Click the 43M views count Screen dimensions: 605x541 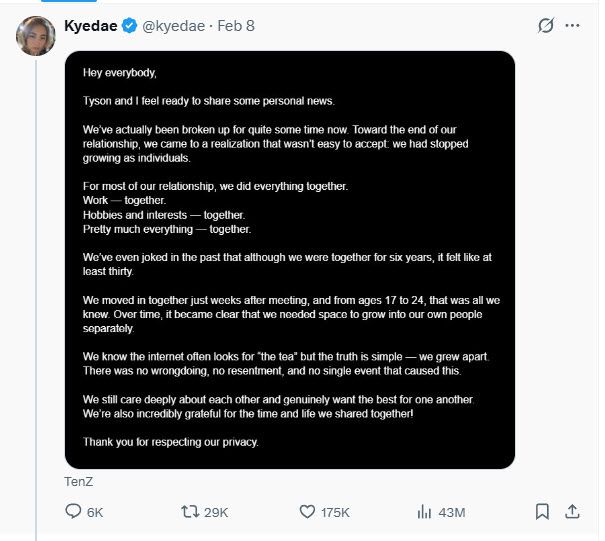(x=452, y=512)
